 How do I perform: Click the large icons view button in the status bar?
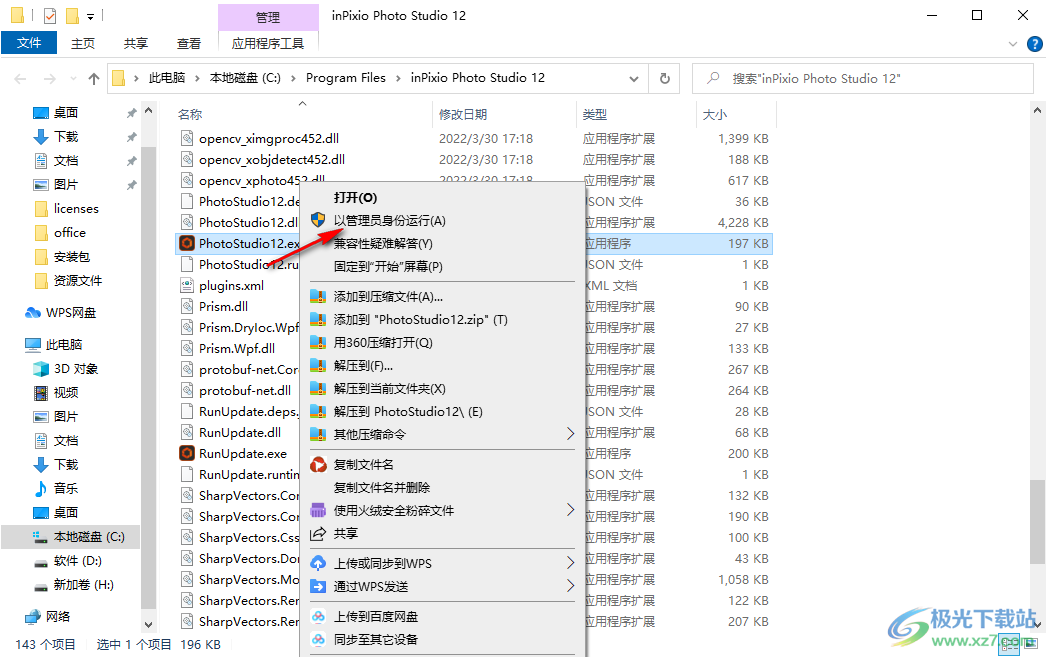tap(1032, 644)
